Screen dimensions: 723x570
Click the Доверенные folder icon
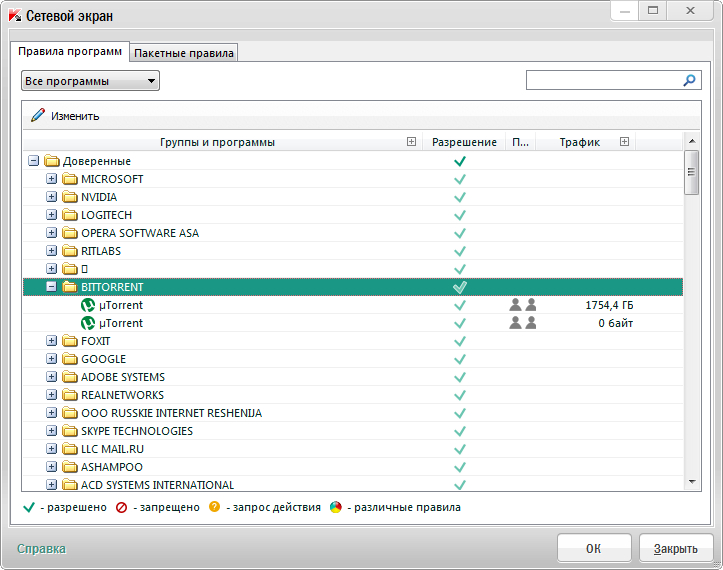pos(52,161)
